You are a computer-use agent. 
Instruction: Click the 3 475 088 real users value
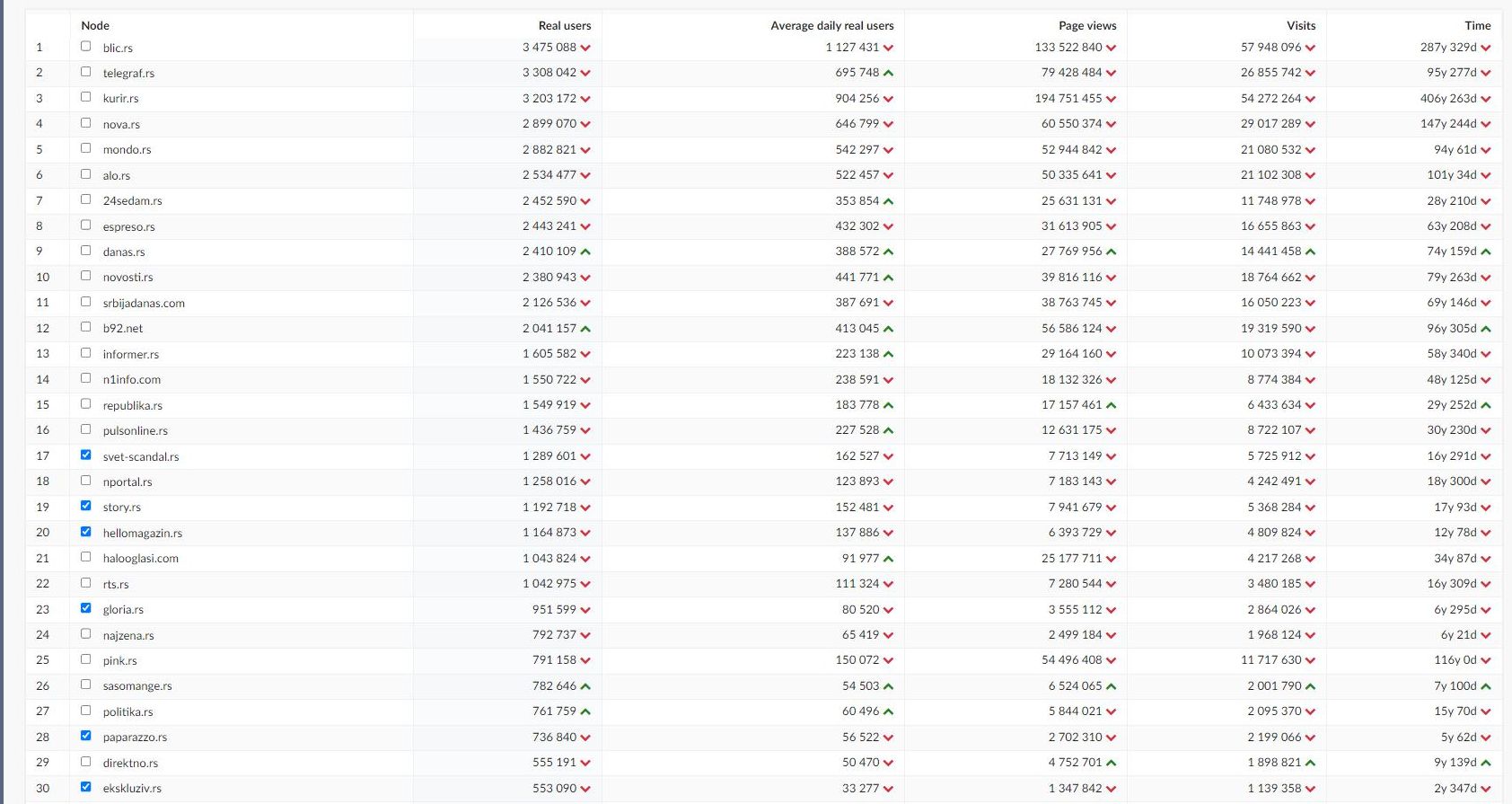coord(549,47)
